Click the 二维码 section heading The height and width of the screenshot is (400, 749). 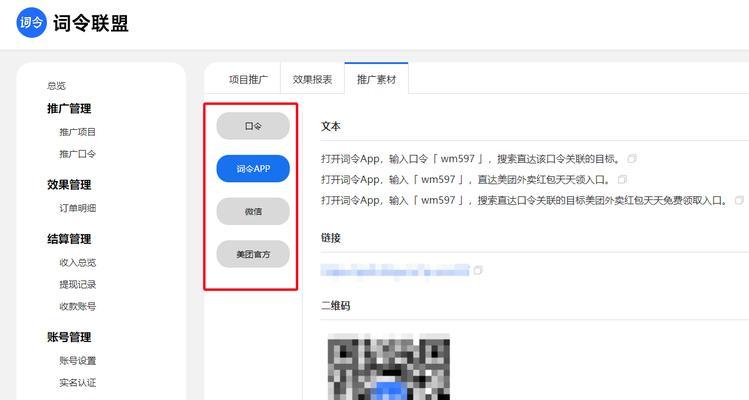click(335, 305)
